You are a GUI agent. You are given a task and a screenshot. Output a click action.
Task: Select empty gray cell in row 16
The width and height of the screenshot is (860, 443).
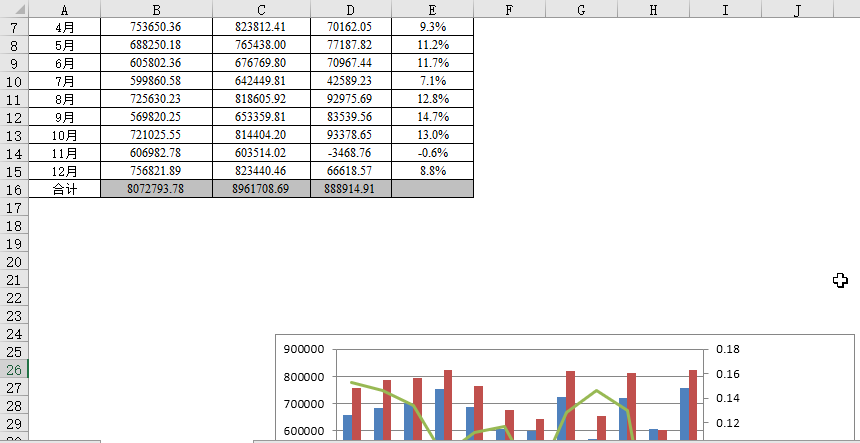(x=432, y=189)
